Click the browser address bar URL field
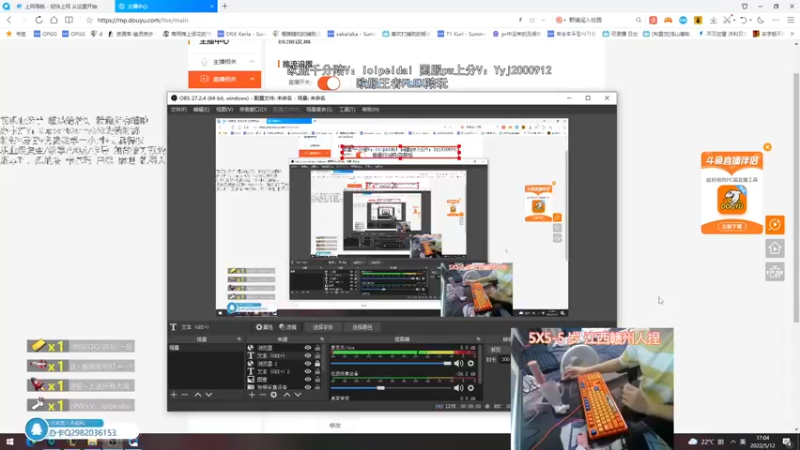800x450 pixels. coord(306,20)
